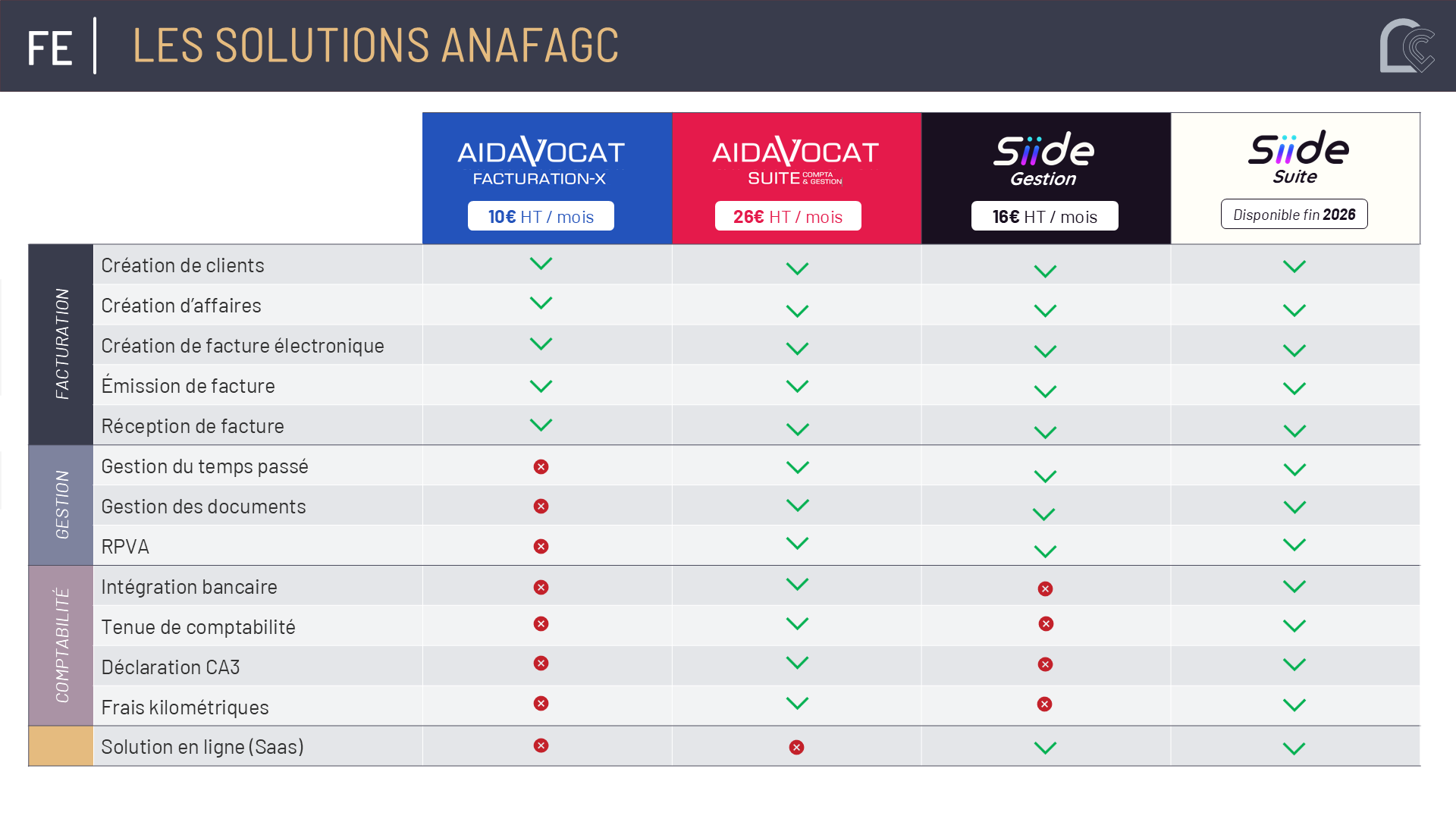Select the GESTION category tab
This screenshot has width=1456, height=819.
(61, 505)
